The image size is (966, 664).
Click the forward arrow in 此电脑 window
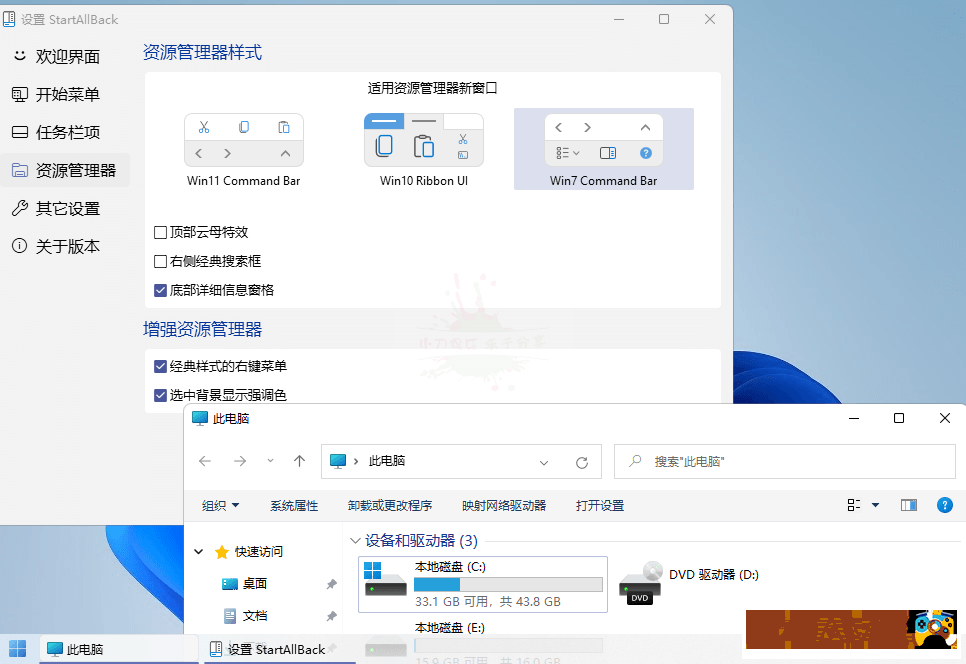(240, 461)
